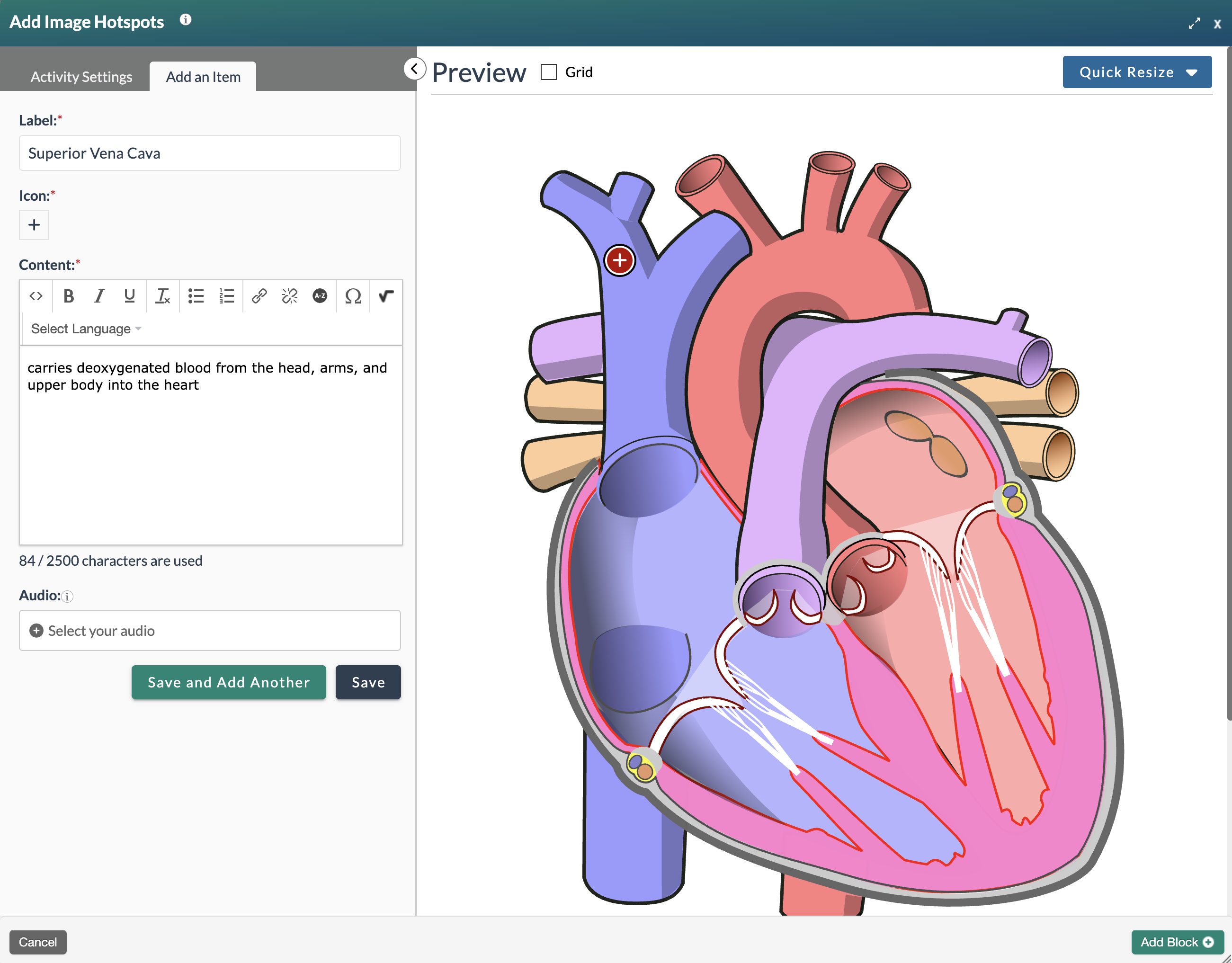Image resolution: width=1232 pixels, height=963 pixels.
Task: Select the red plus hotspot on heart image
Action: (x=619, y=261)
